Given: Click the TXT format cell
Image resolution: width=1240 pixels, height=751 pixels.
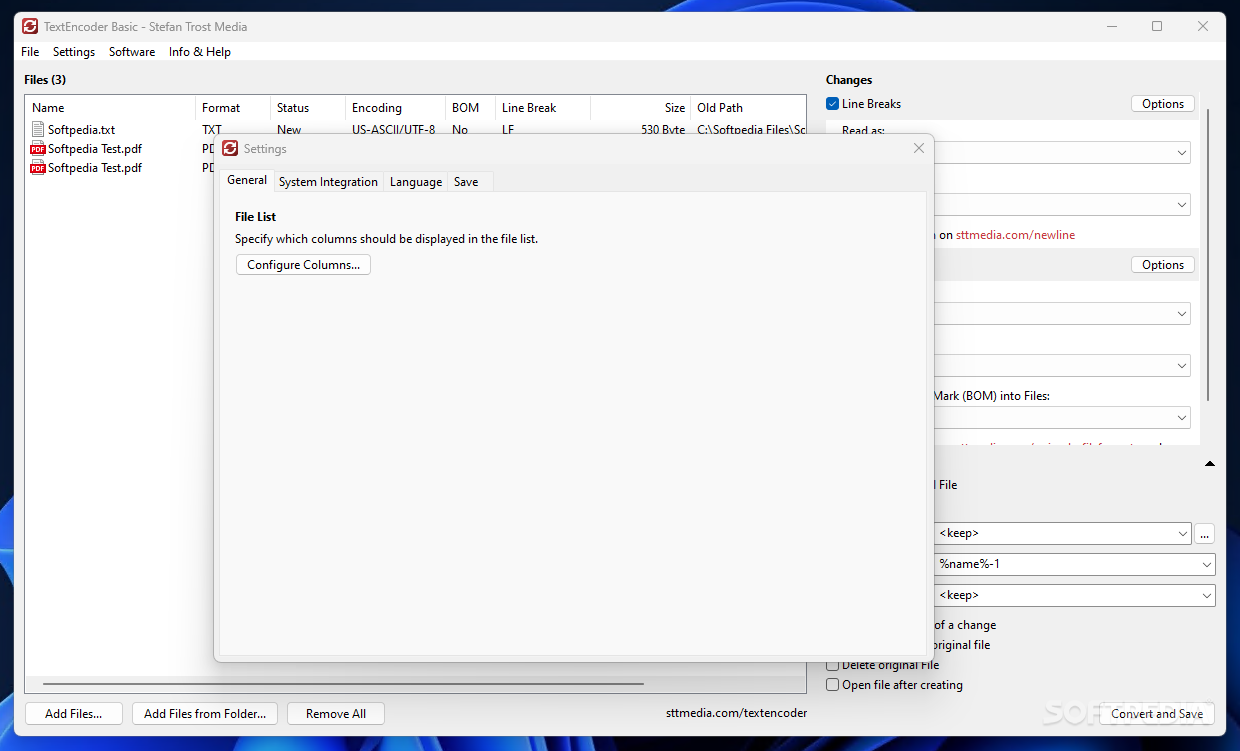Looking at the screenshot, I should (212, 130).
